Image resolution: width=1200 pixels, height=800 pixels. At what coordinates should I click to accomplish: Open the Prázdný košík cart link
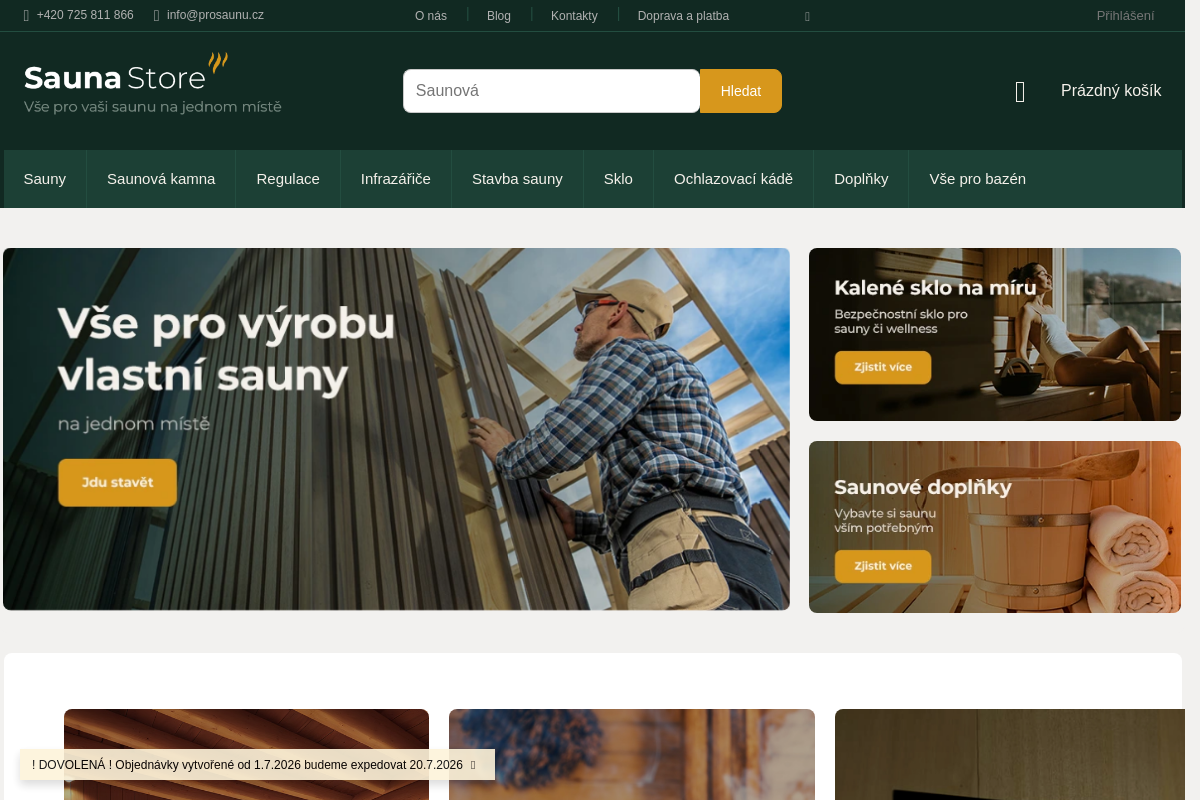point(1111,91)
